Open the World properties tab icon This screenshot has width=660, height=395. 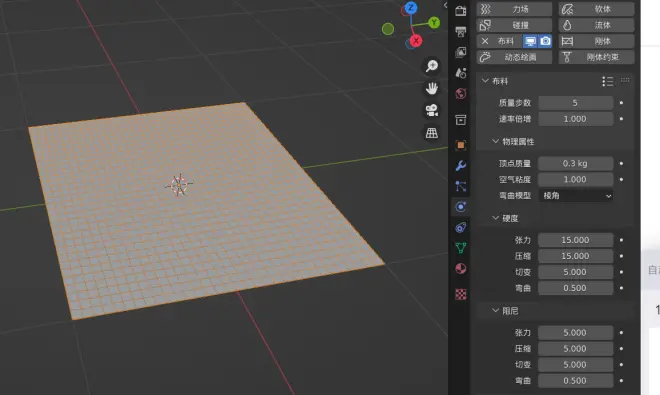pos(460,93)
